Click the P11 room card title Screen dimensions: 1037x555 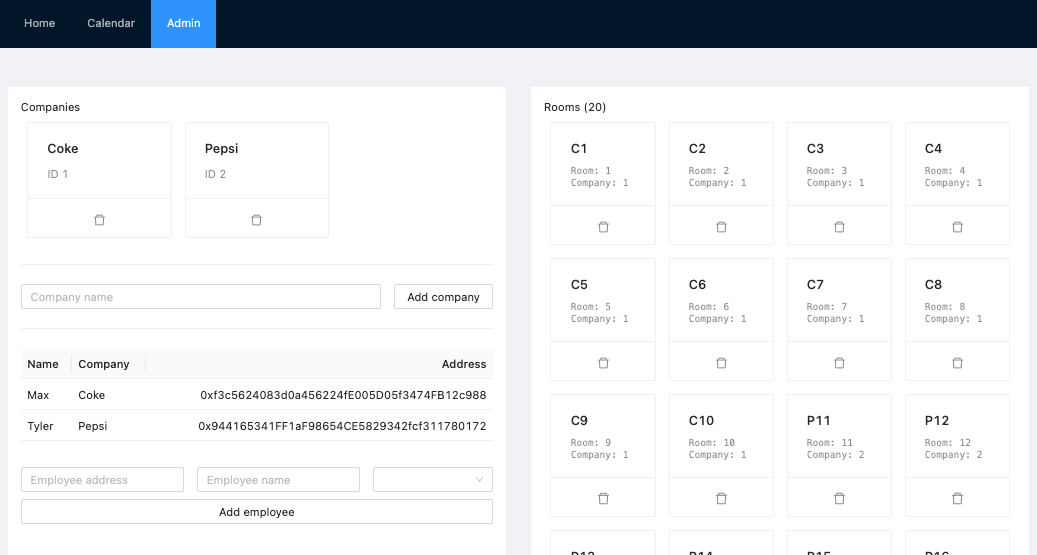pos(818,421)
